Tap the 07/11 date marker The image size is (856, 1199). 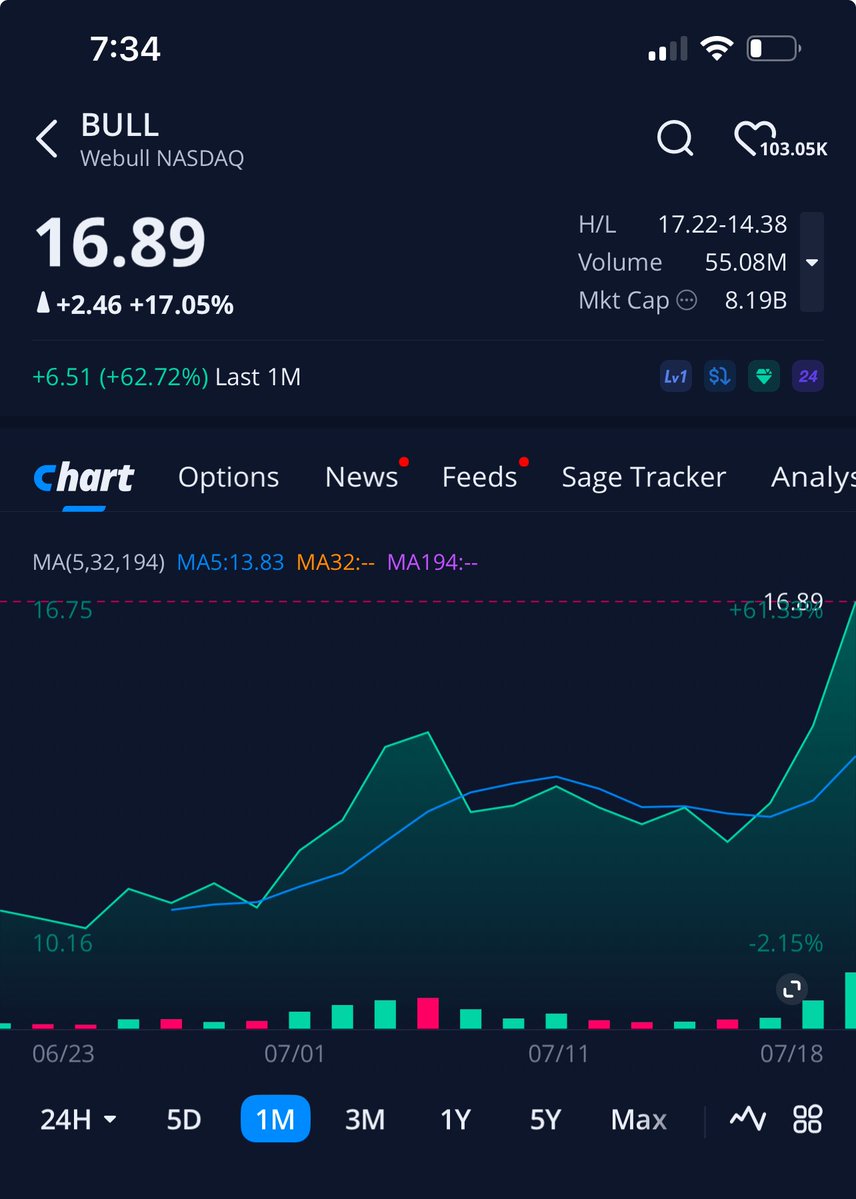pos(558,1054)
